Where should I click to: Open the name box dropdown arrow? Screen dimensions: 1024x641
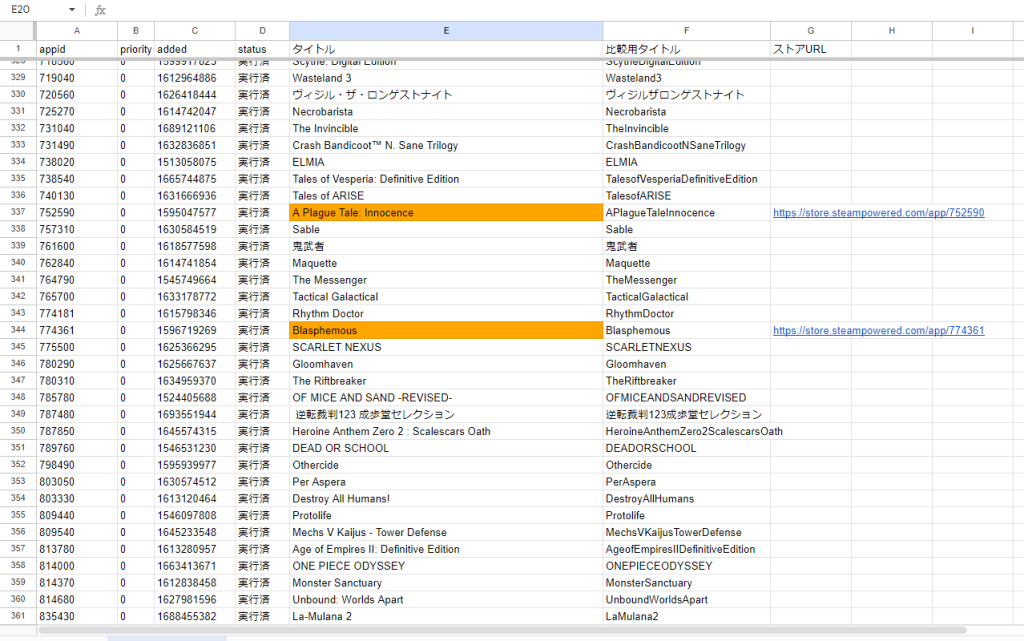tap(71, 10)
